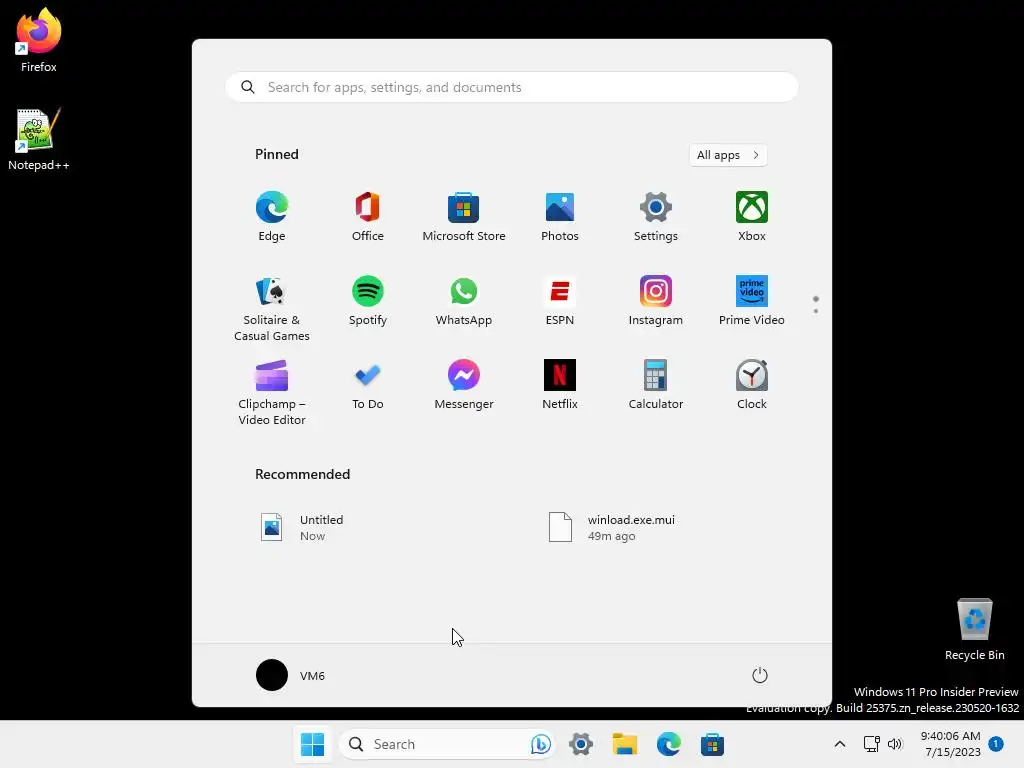
Task: Open Messenger
Action: tap(464, 385)
